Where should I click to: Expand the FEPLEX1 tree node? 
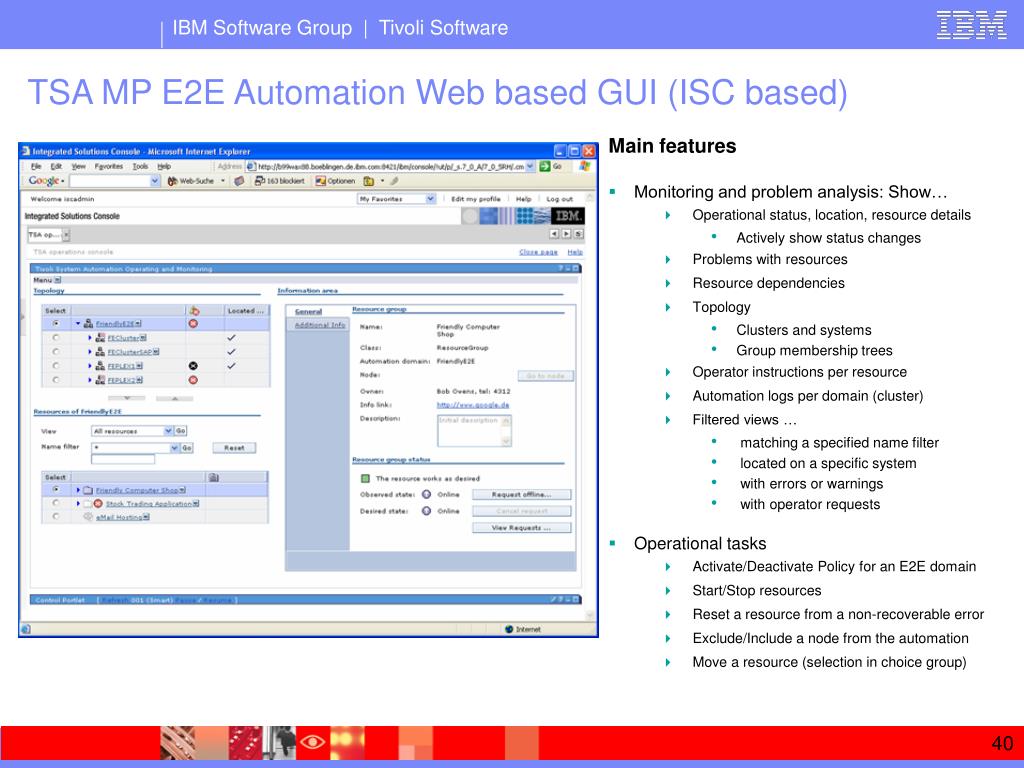pos(89,366)
